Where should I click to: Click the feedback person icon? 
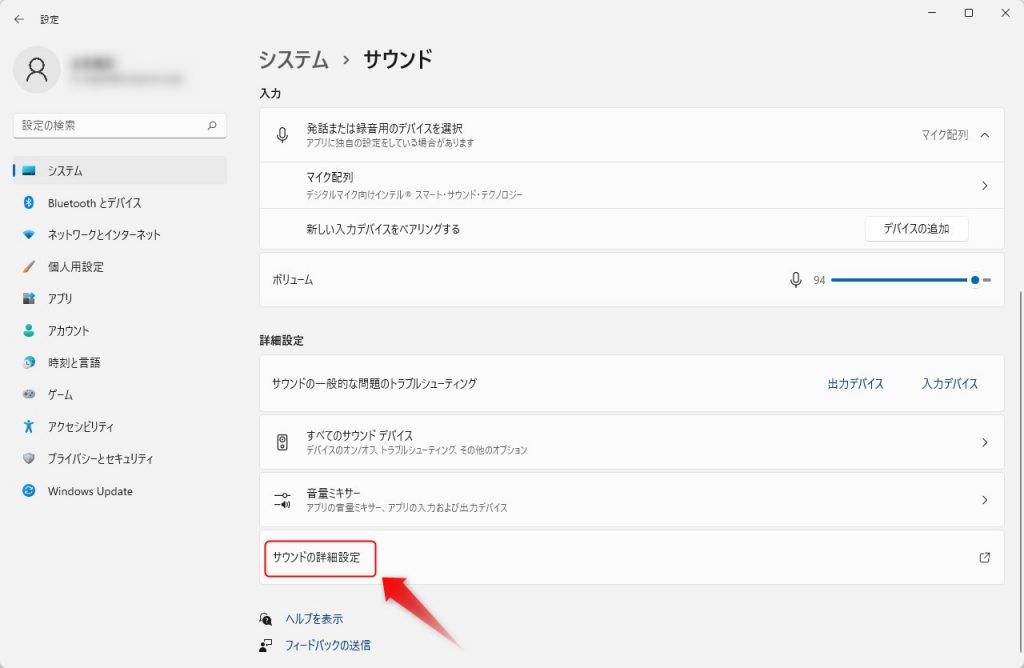[x=266, y=645]
